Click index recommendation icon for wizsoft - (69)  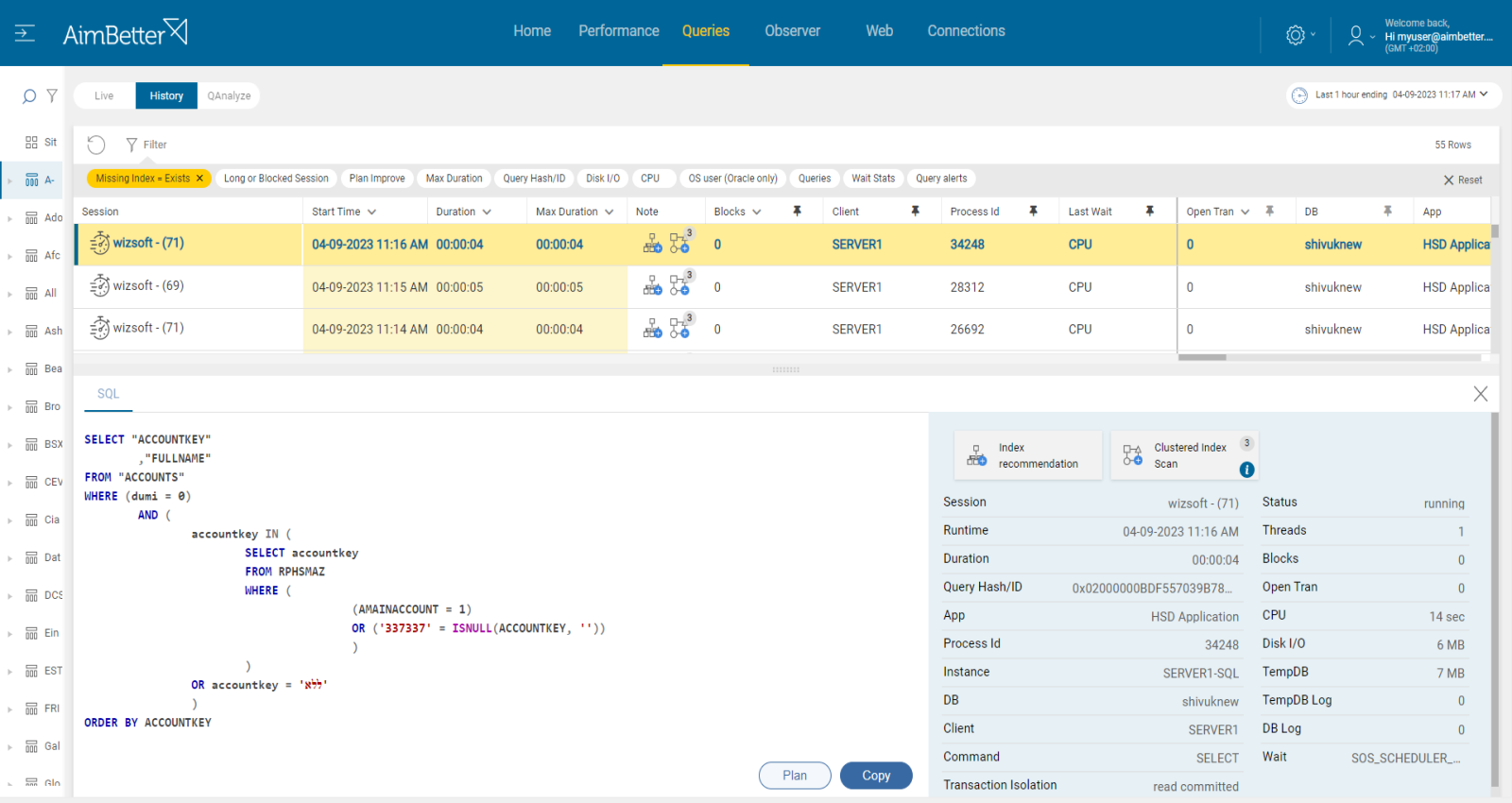tap(652, 286)
